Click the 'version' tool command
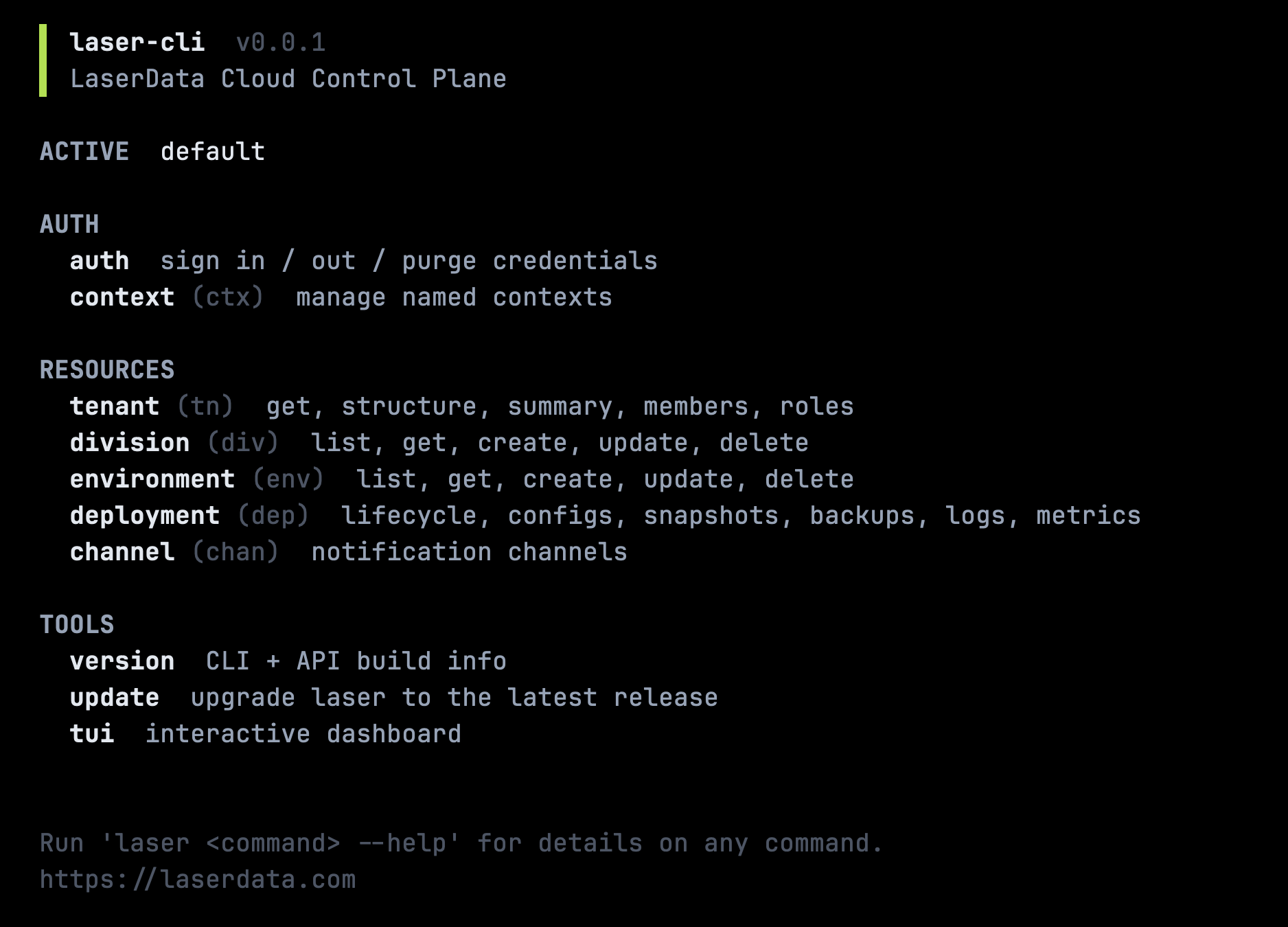Viewport: 1288px width, 927px height. (x=122, y=661)
